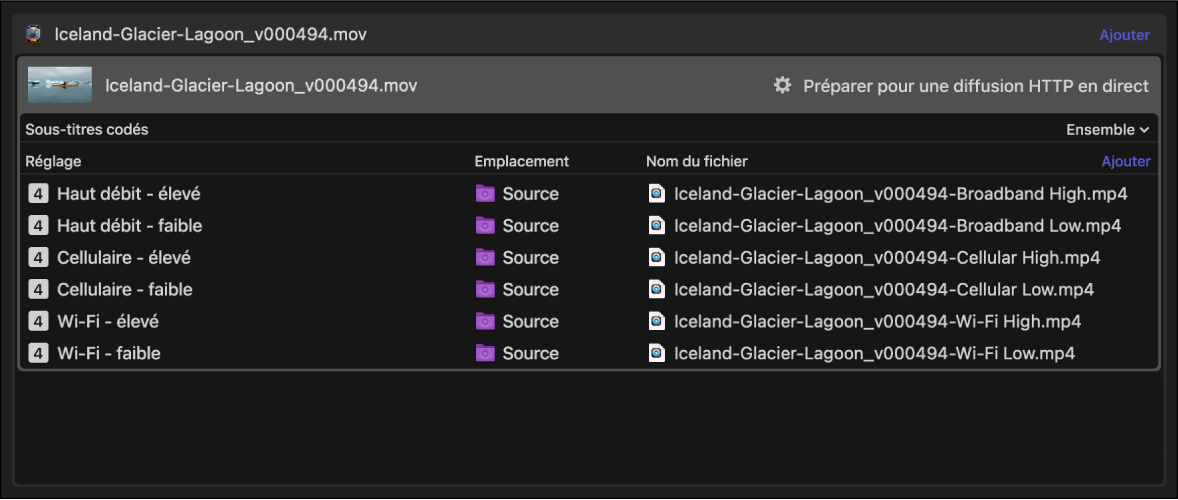Viewport: 1178px width, 500px height.
Task: Click purple Source folder icon for Cellulaire - élevé
Action: (x=485, y=258)
